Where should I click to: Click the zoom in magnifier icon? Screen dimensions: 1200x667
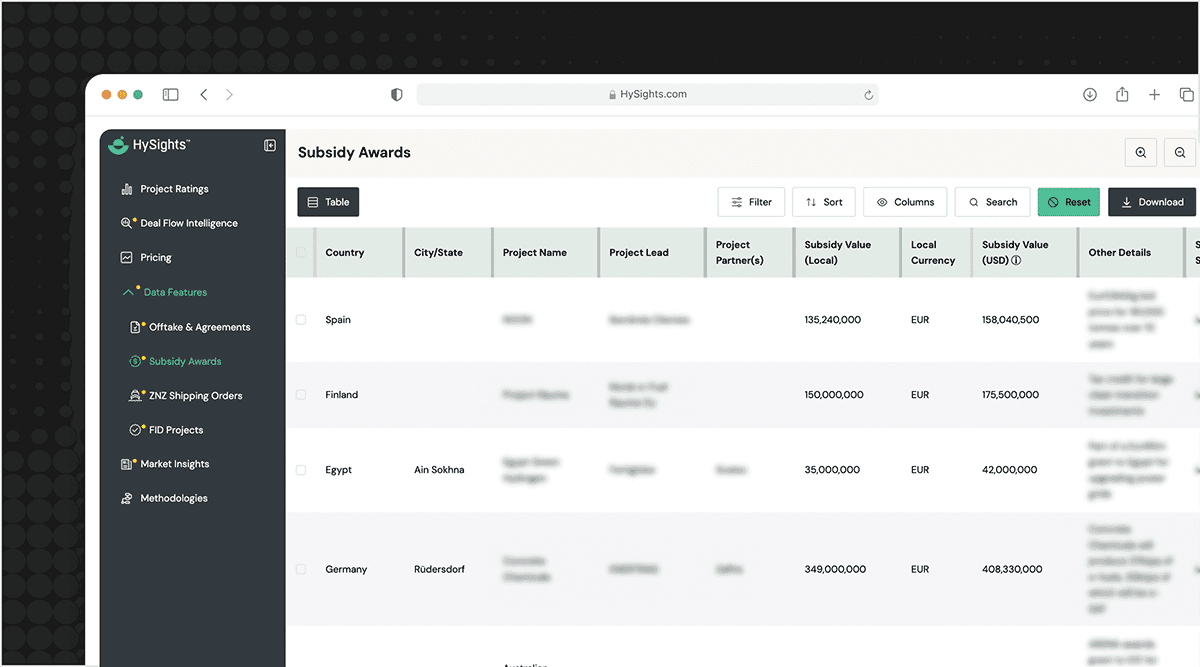[1141, 153]
